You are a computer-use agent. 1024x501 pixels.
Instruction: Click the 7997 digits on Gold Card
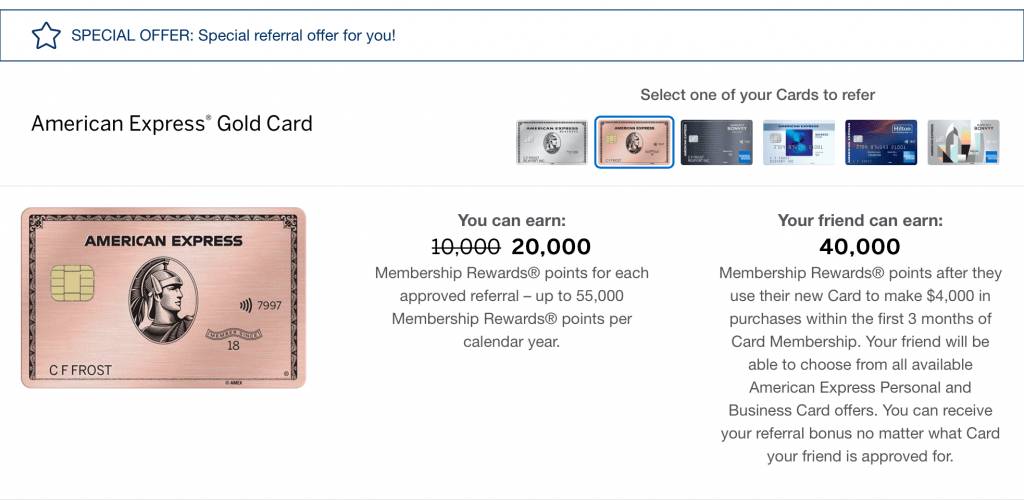tap(270, 306)
